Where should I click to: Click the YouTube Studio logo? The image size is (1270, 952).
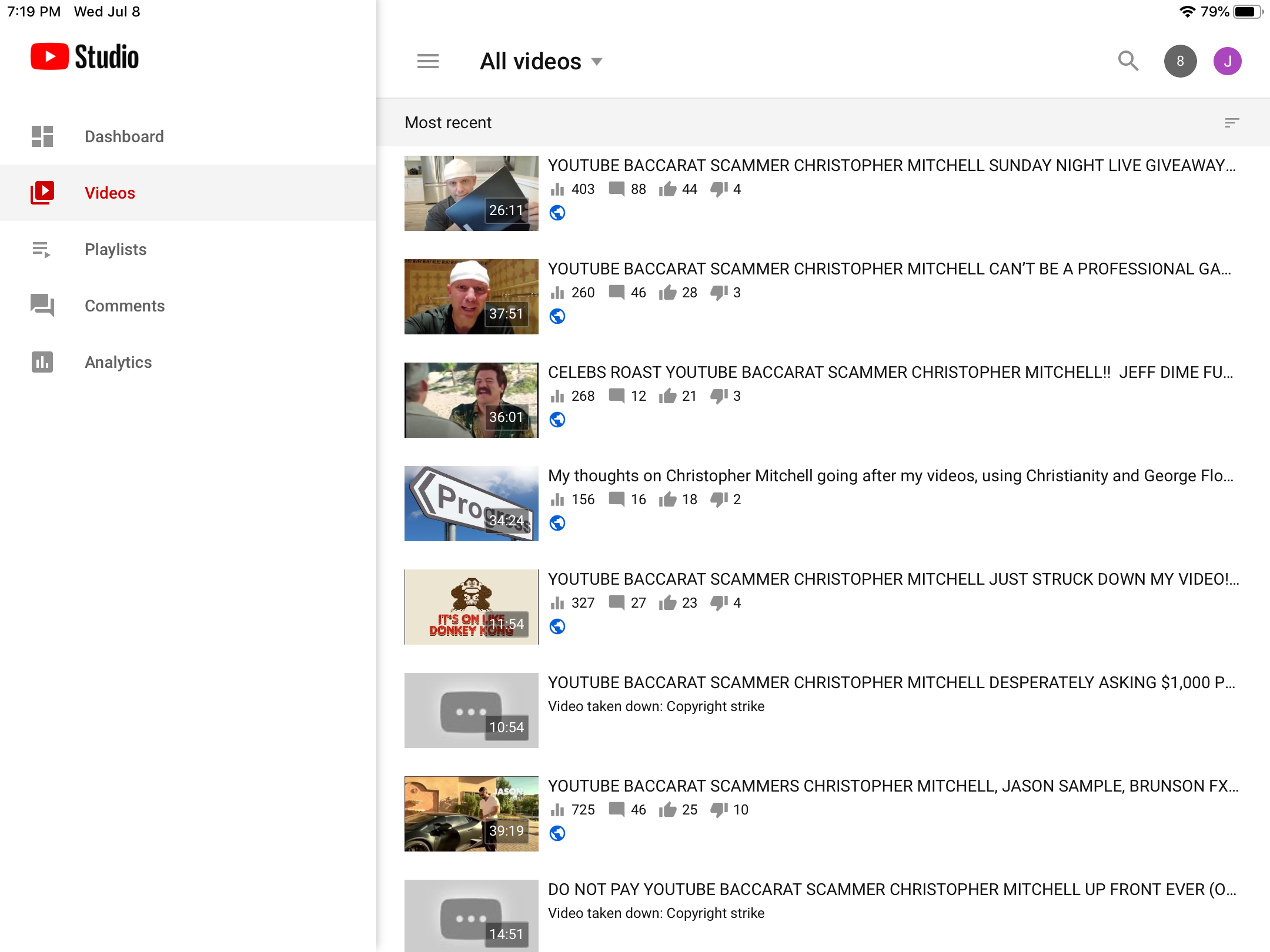tap(85, 56)
